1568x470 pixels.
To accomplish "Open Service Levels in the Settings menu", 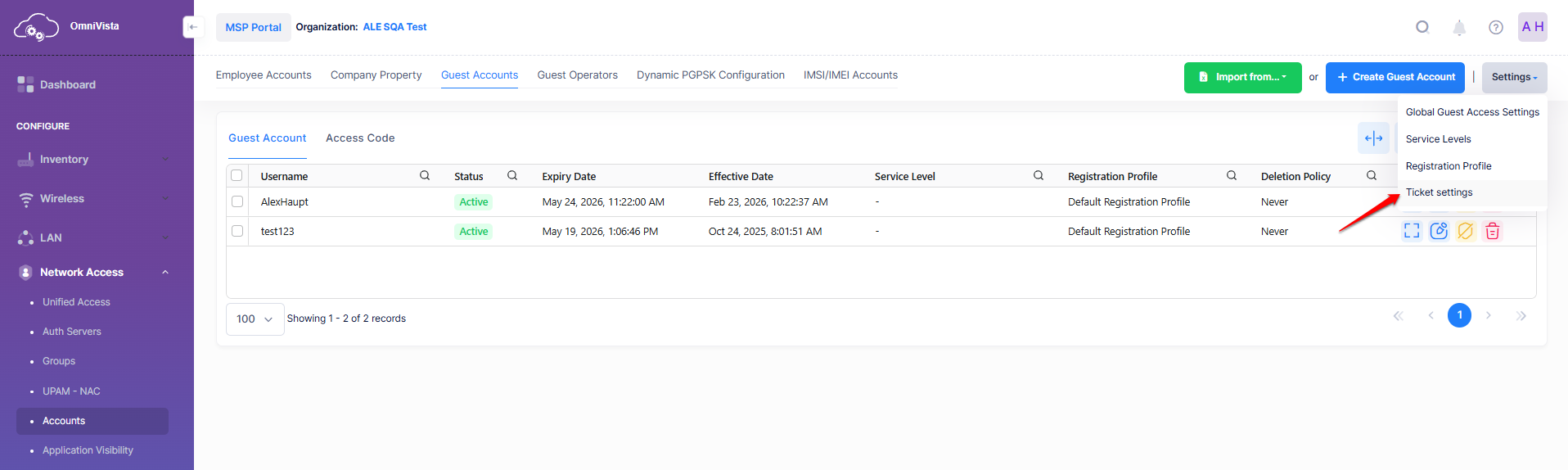I will pyautogui.click(x=1438, y=139).
